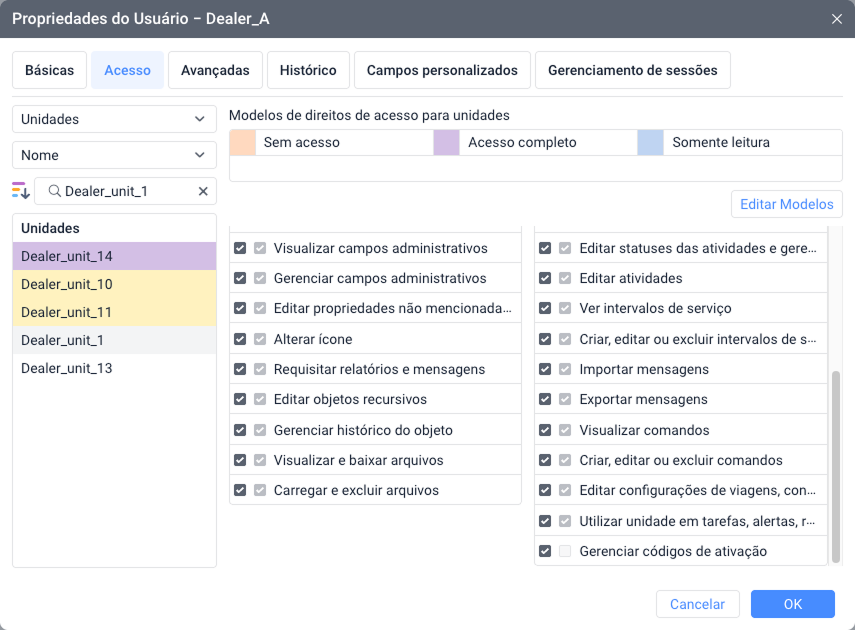Image resolution: width=855 pixels, height=630 pixels.
Task: Switch to the Básicas tab
Action: coord(50,70)
